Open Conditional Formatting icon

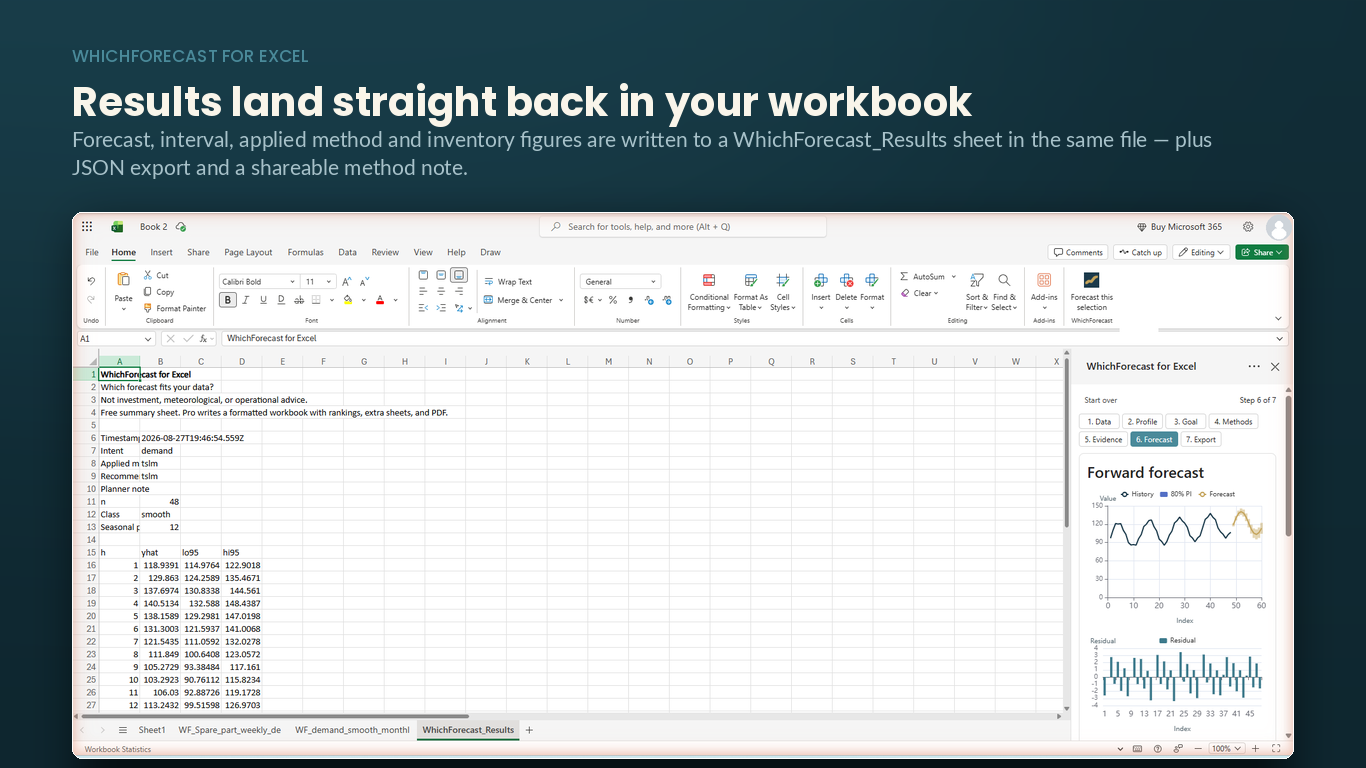[709, 281]
